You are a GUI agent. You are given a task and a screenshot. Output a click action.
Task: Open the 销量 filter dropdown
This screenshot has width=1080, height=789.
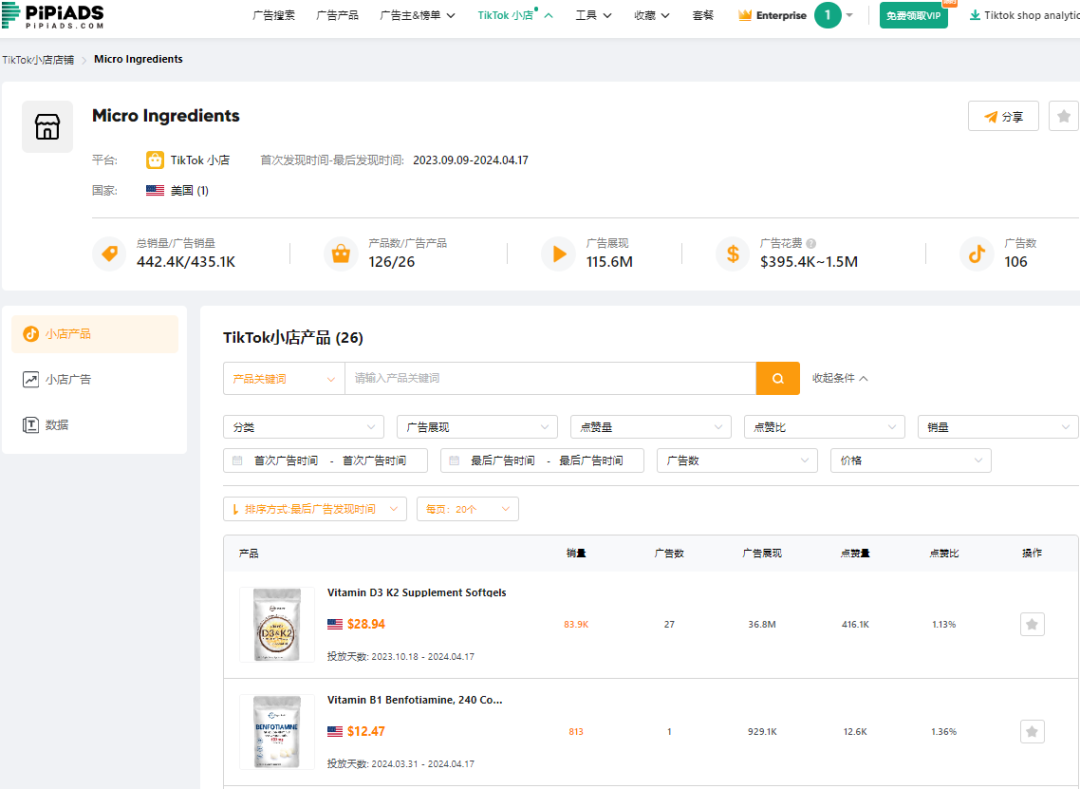[998, 427]
